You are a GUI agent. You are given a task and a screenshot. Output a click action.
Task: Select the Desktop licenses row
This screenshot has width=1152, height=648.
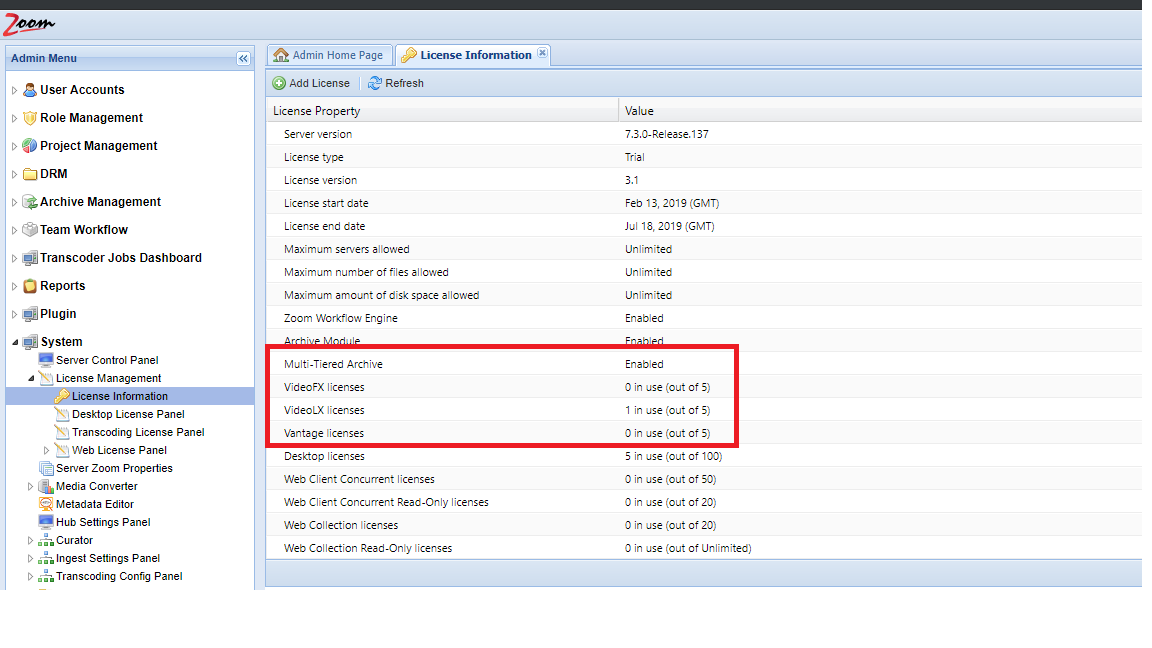[704, 456]
